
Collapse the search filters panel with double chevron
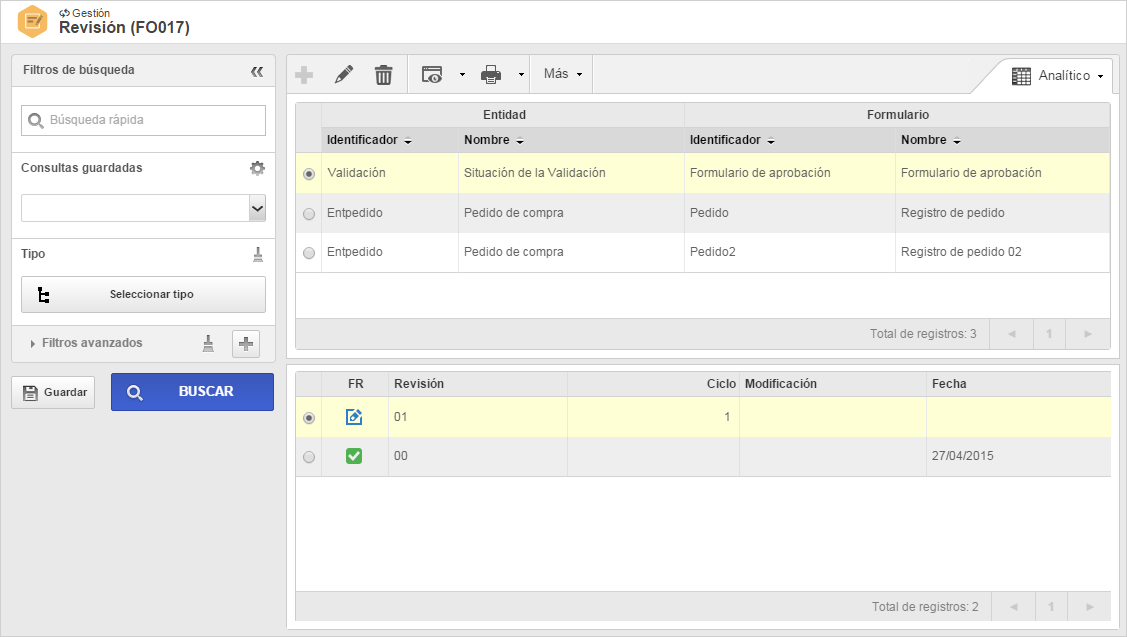tap(257, 71)
